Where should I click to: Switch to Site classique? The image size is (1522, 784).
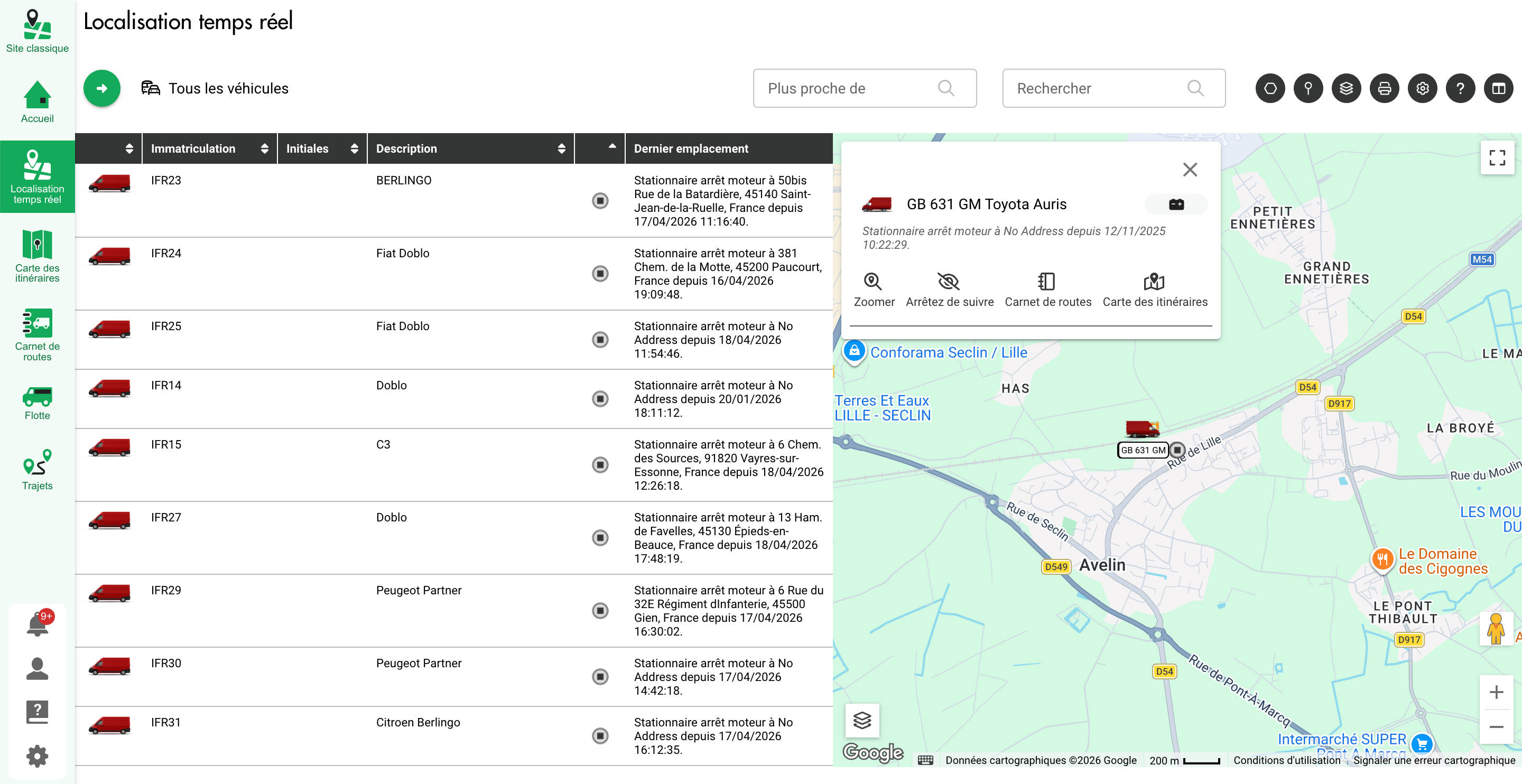pyautogui.click(x=37, y=30)
